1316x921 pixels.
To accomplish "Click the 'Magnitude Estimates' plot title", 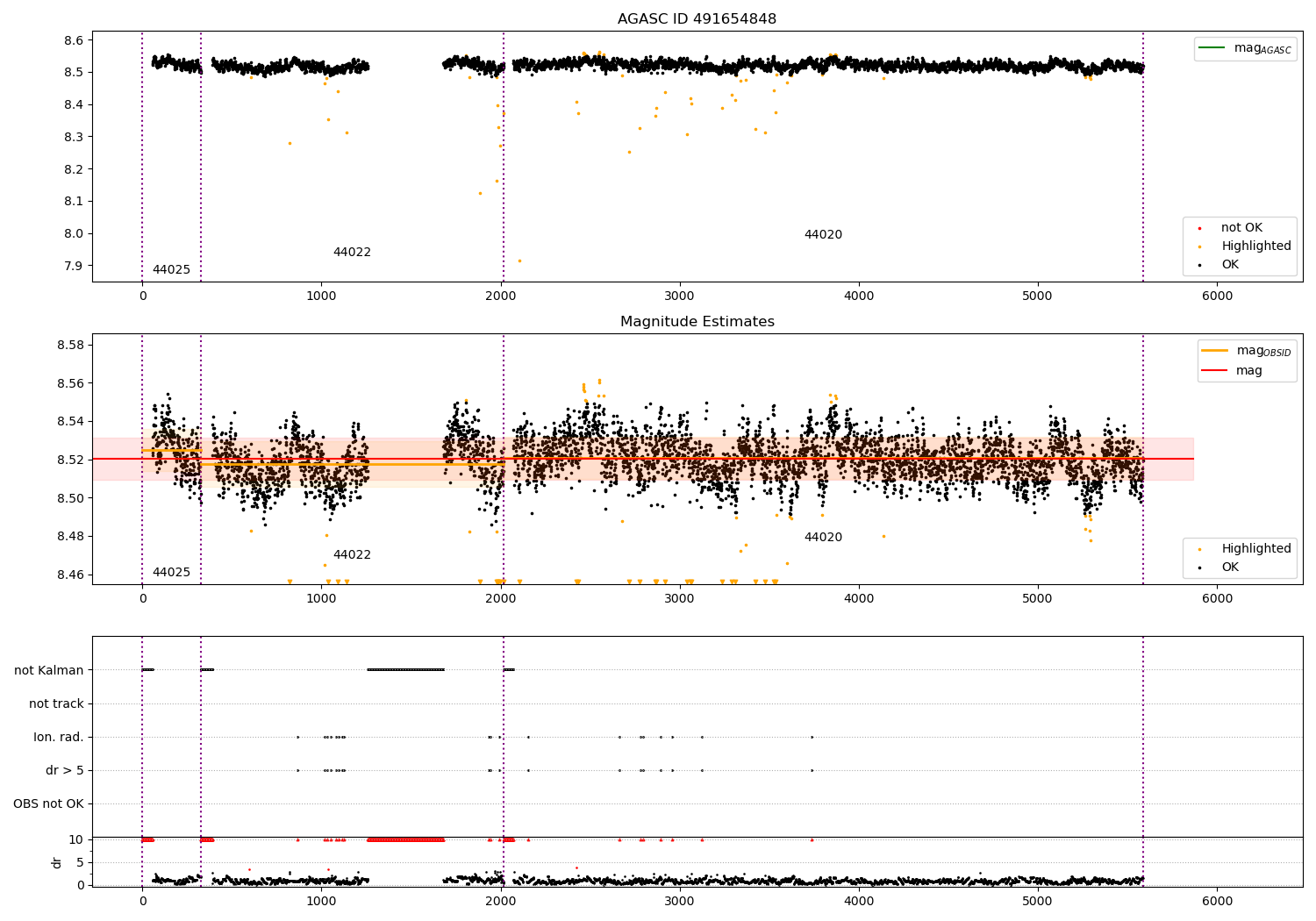I will (x=697, y=322).
